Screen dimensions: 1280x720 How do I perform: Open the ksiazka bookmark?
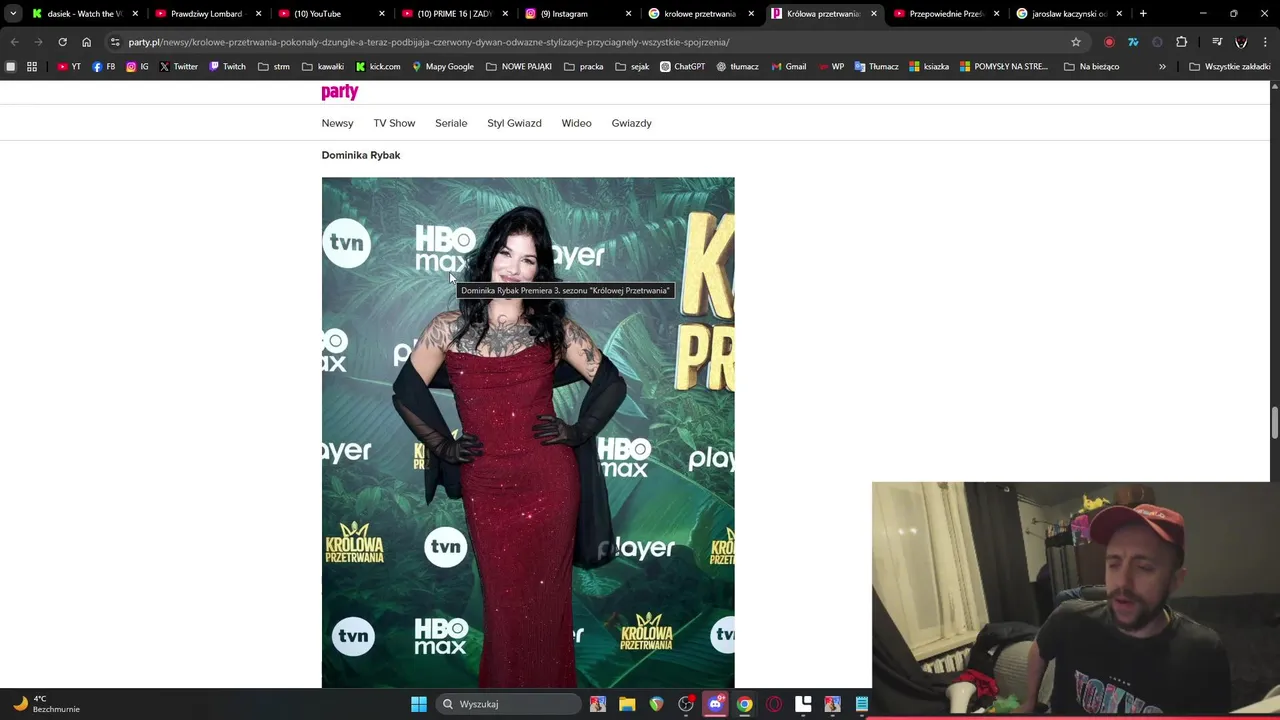tap(929, 67)
